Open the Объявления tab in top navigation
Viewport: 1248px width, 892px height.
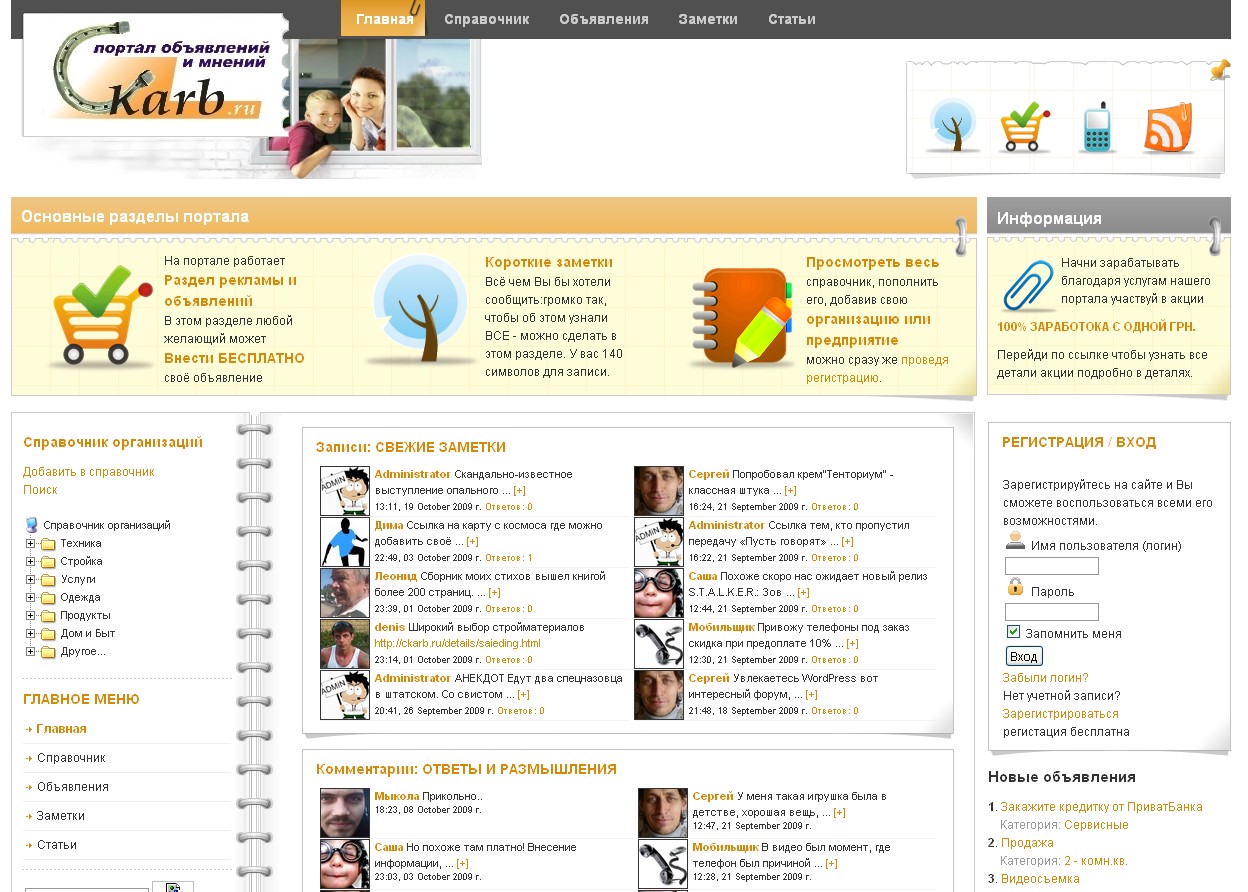[x=604, y=19]
